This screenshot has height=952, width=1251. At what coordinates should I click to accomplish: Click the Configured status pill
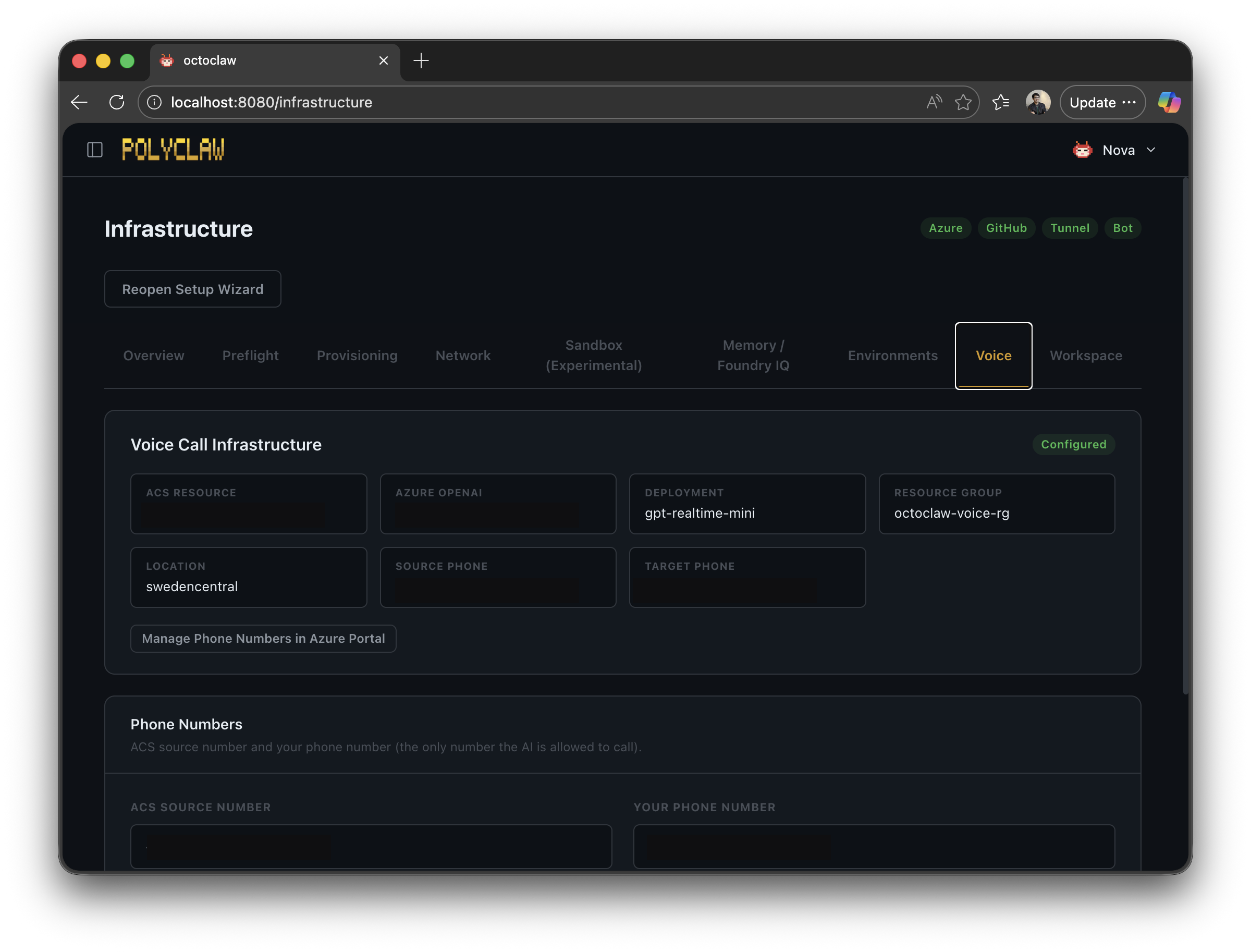tap(1073, 444)
